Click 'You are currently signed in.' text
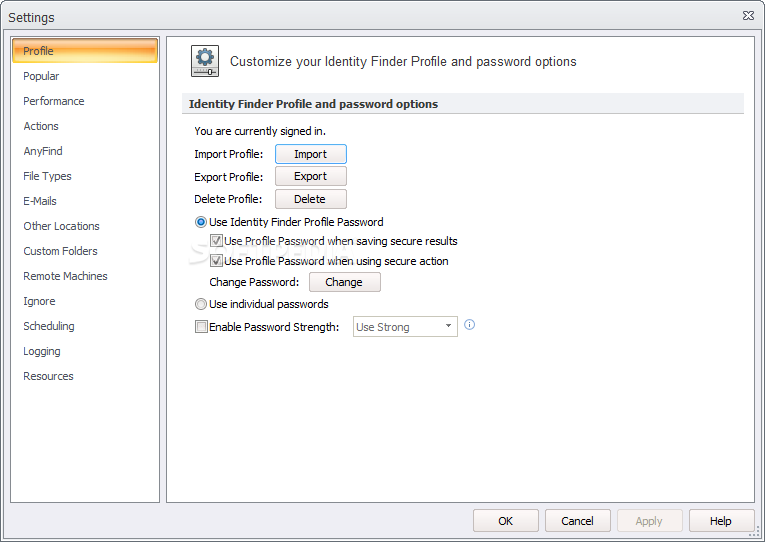The image size is (765, 542). click(x=260, y=131)
